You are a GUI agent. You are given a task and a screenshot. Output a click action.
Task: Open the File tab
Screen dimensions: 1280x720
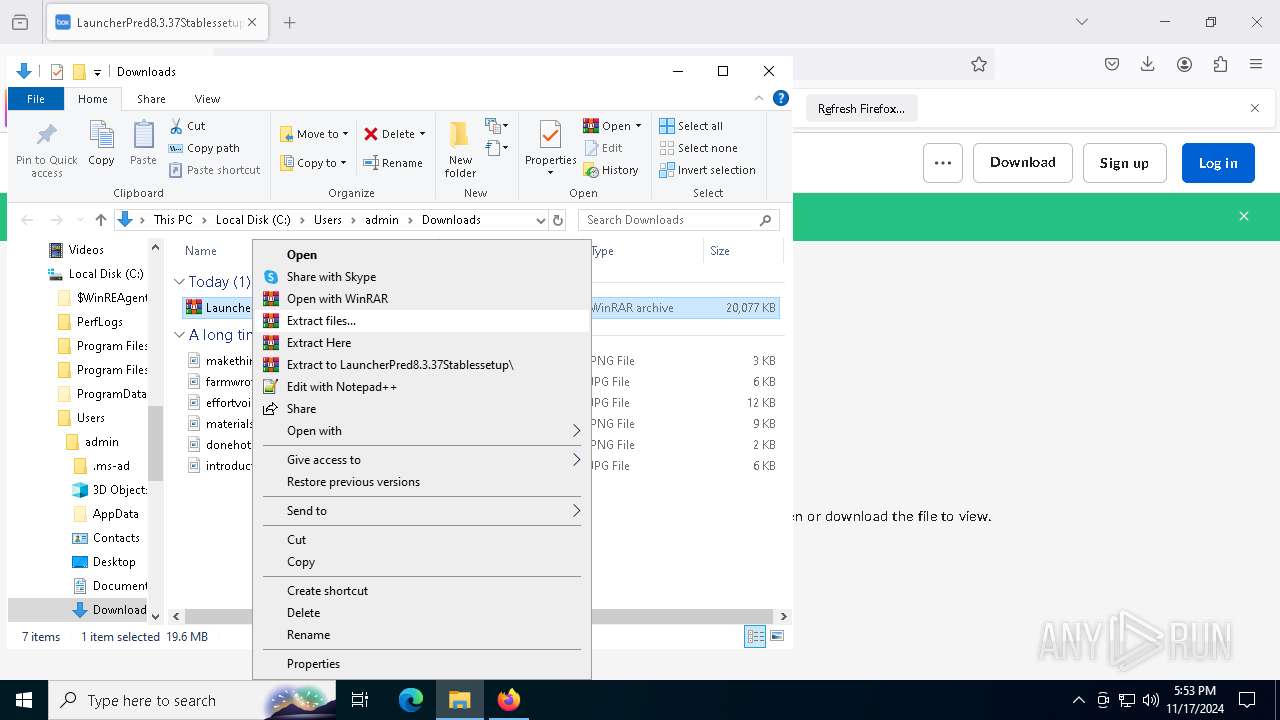click(x=36, y=99)
